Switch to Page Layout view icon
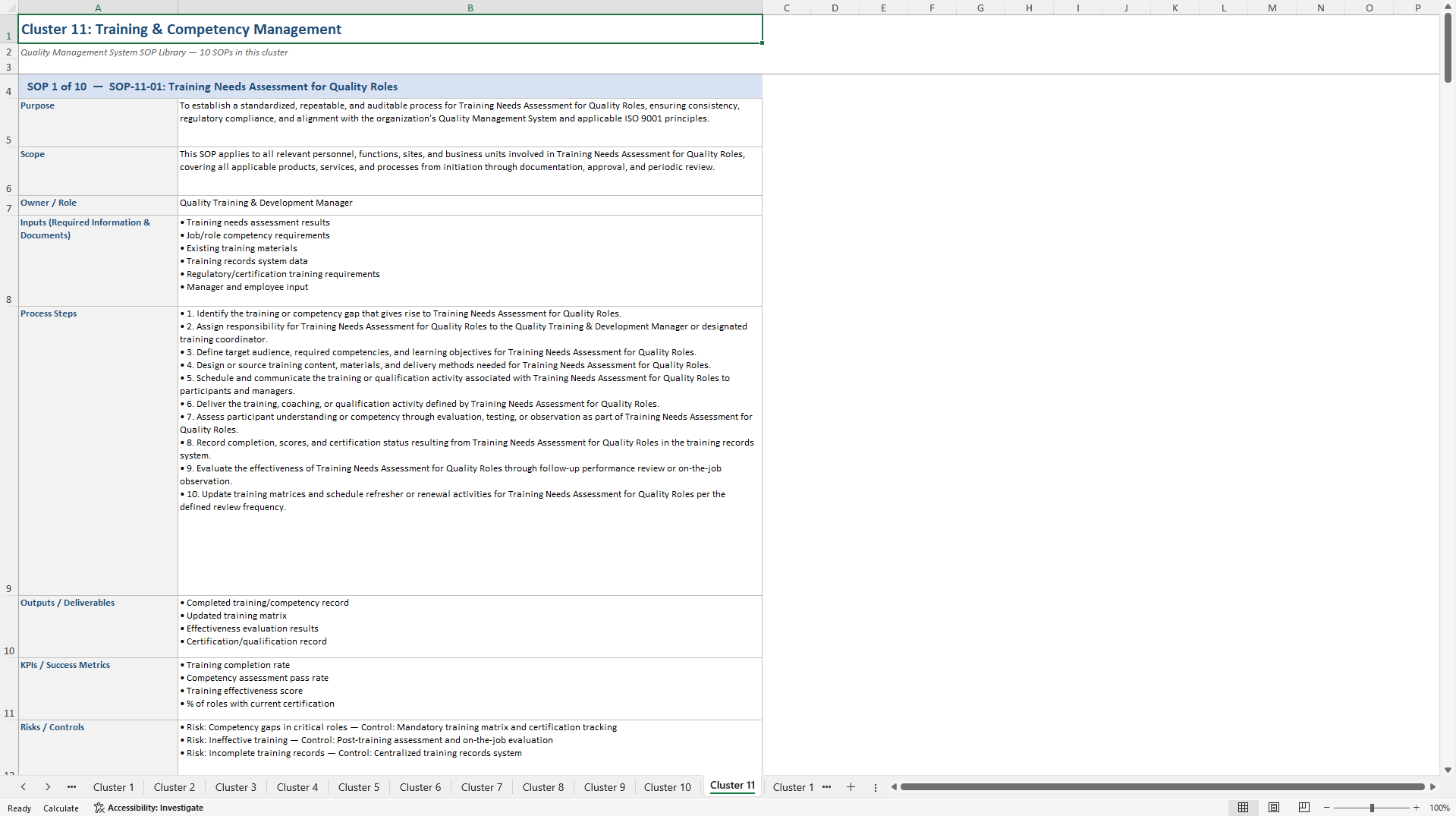The image size is (1456, 816). [x=1274, y=808]
